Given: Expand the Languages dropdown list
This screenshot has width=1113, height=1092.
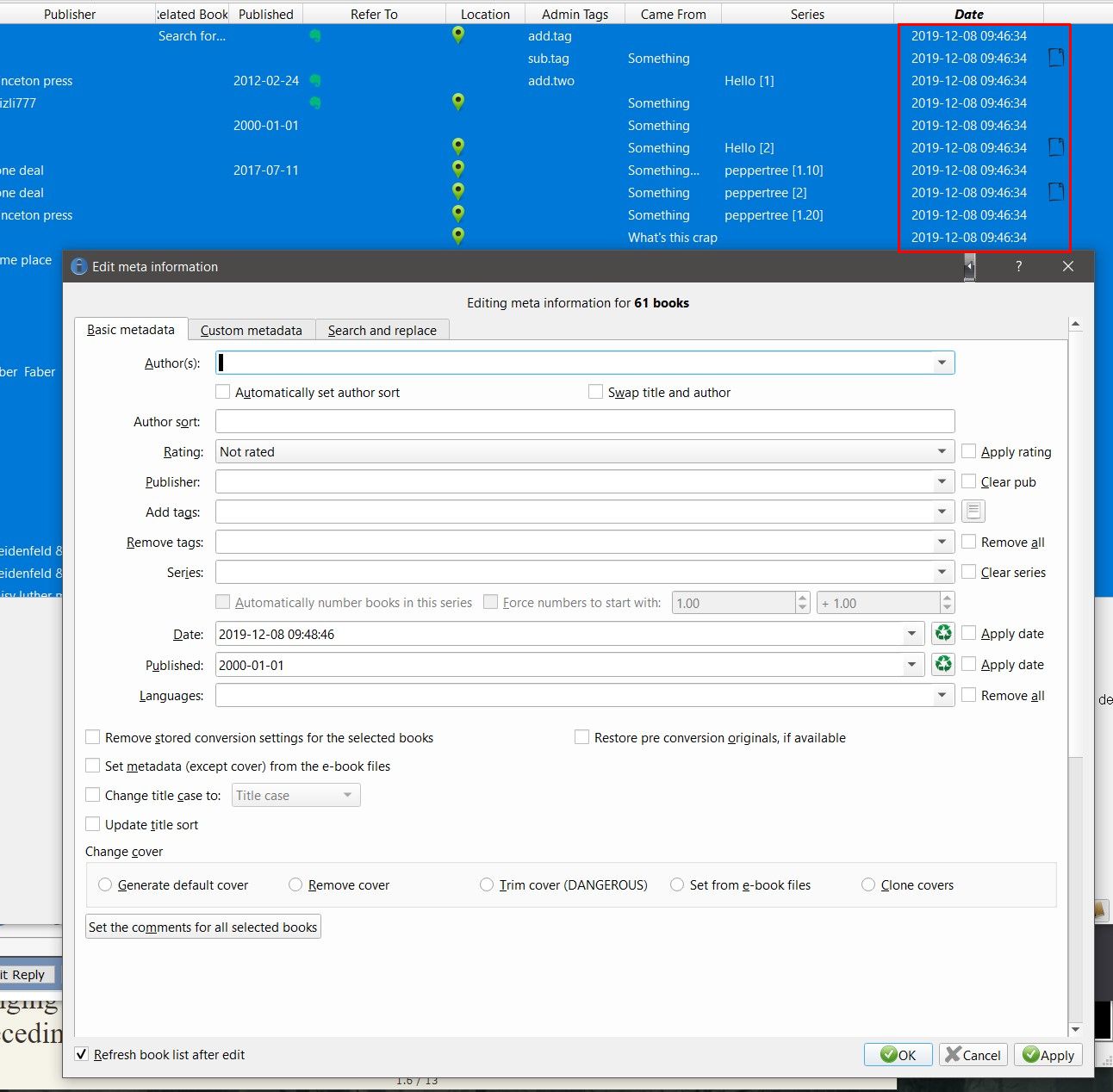Looking at the screenshot, I should click(942, 696).
